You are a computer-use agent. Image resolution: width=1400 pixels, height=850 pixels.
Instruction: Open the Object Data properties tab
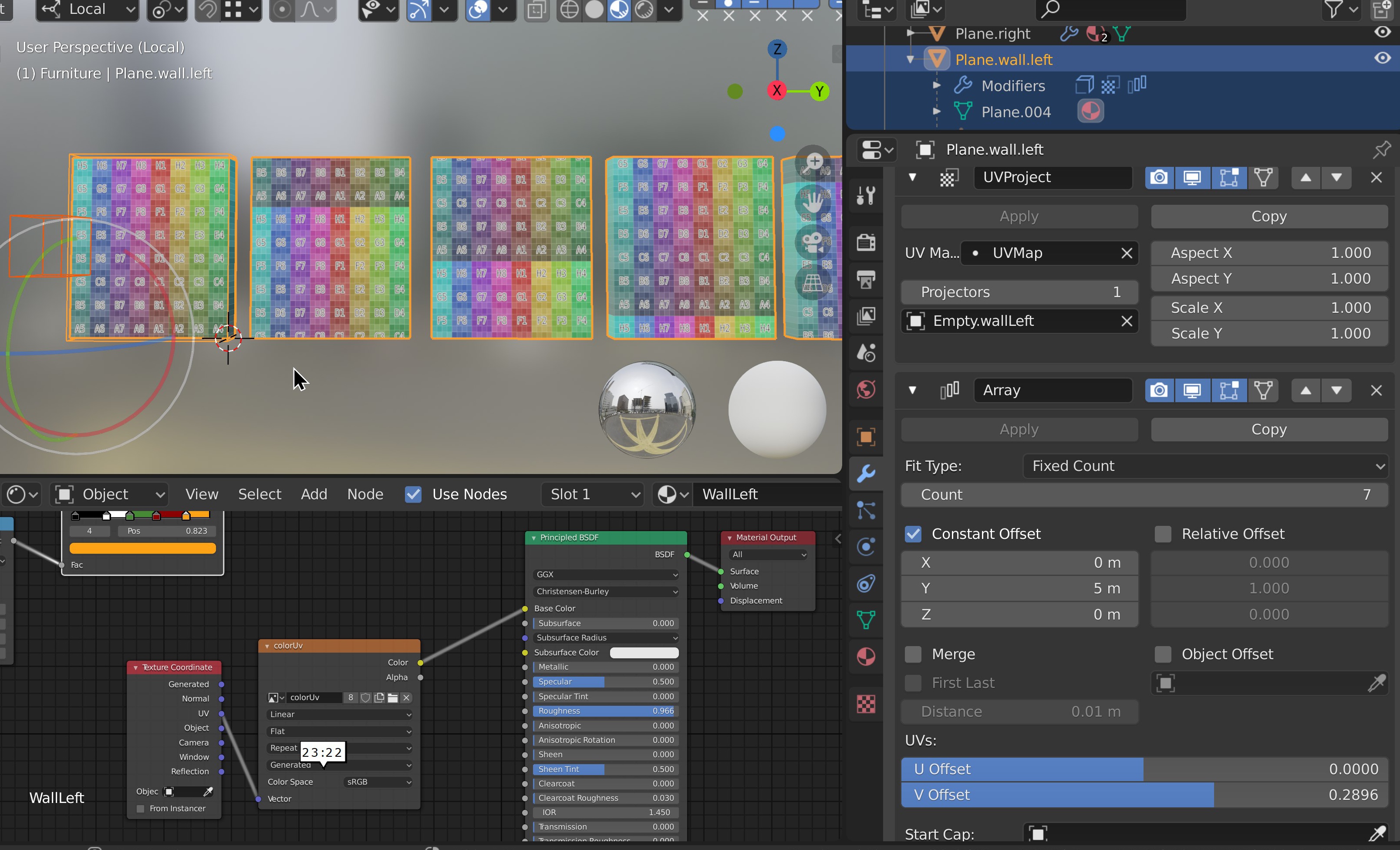click(865, 620)
